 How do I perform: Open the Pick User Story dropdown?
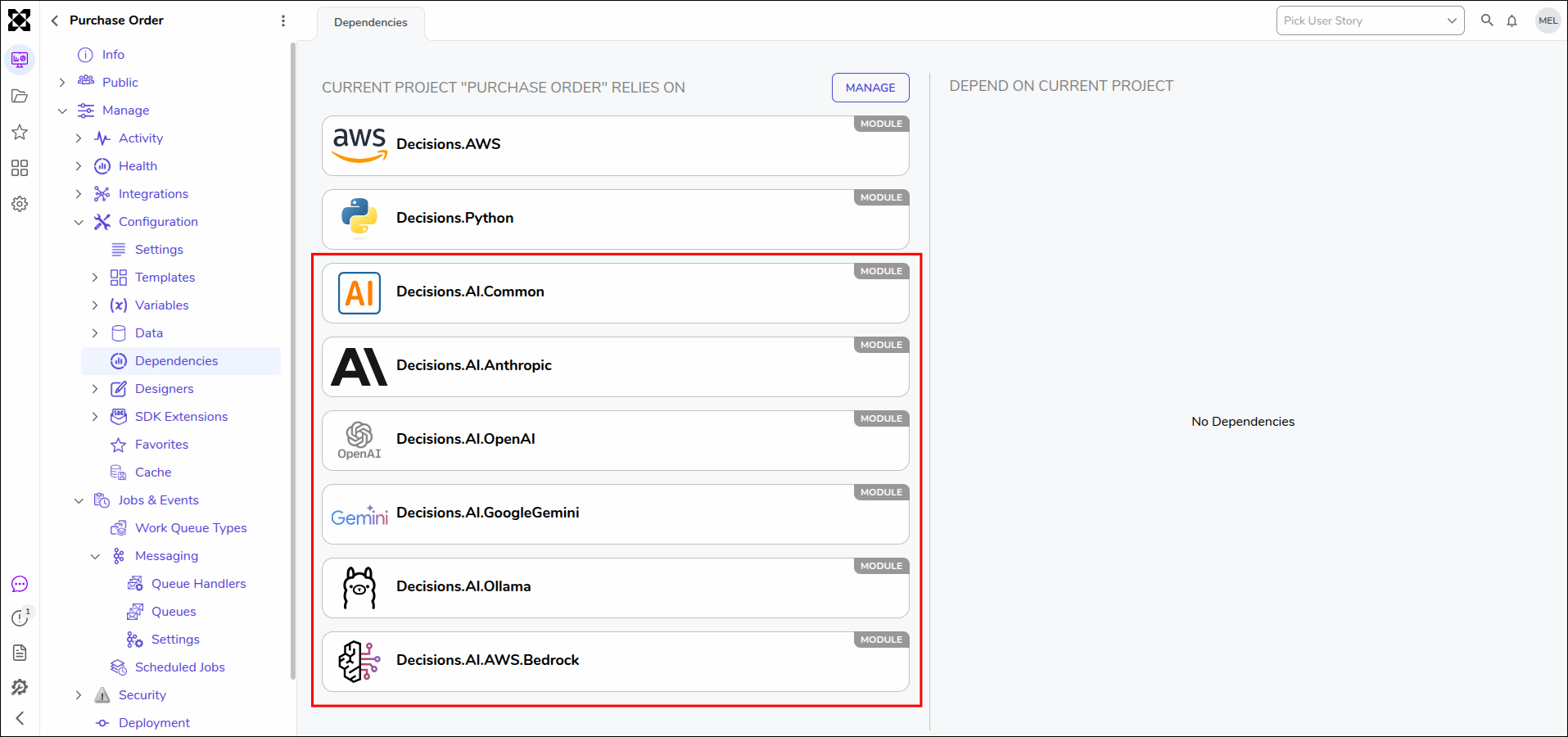pos(1370,20)
